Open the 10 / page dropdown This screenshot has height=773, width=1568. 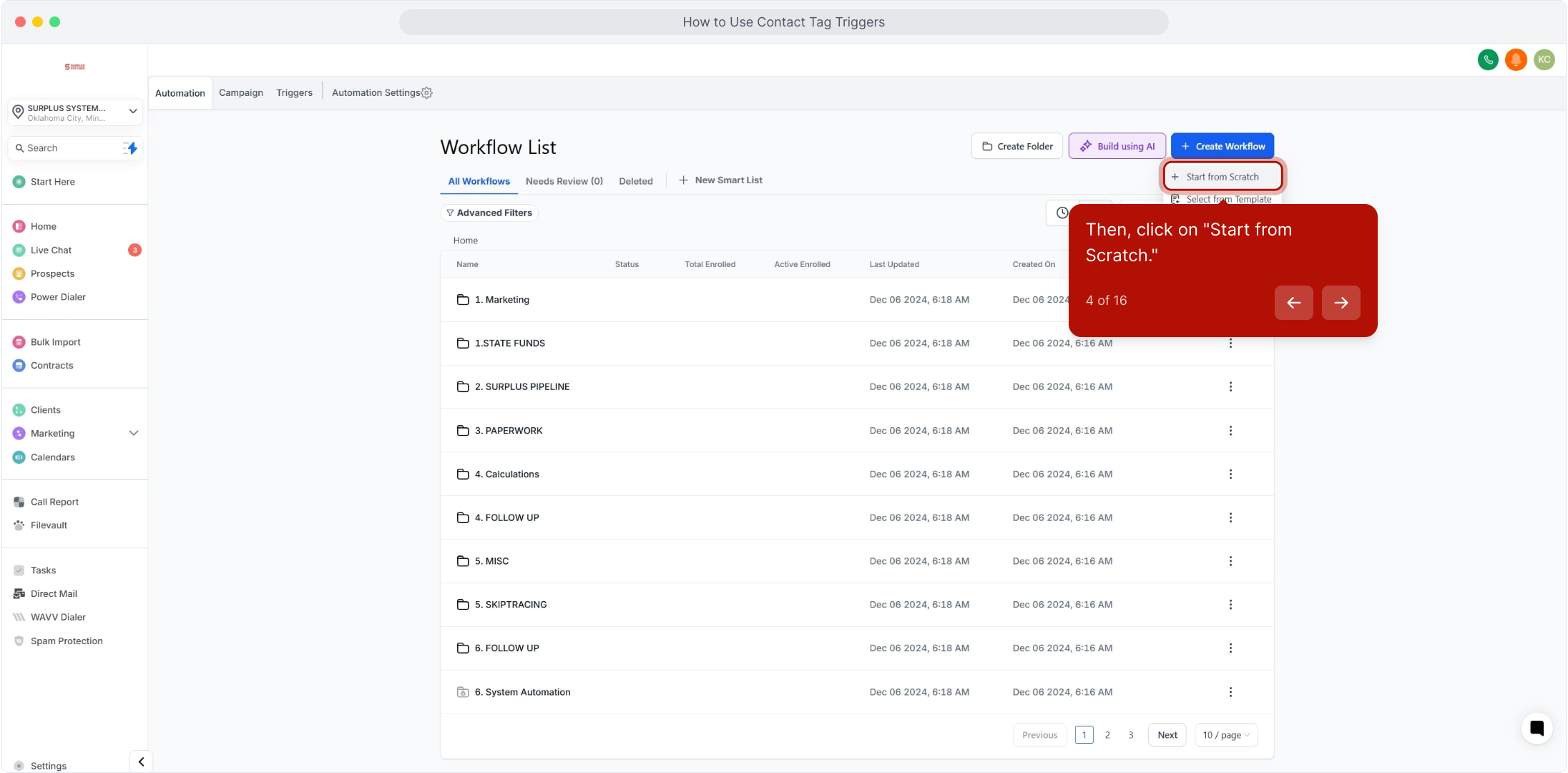pyautogui.click(x=1226, y=735)
